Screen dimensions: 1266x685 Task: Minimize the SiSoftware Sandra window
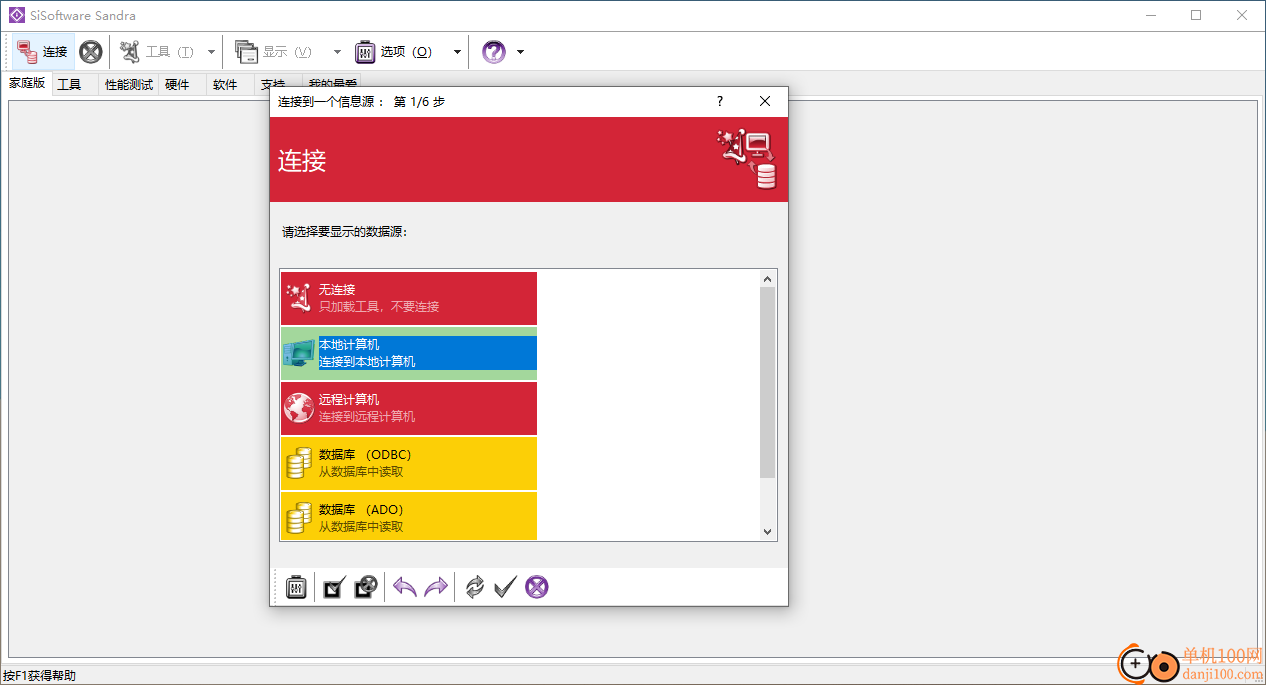(1151, 15)
